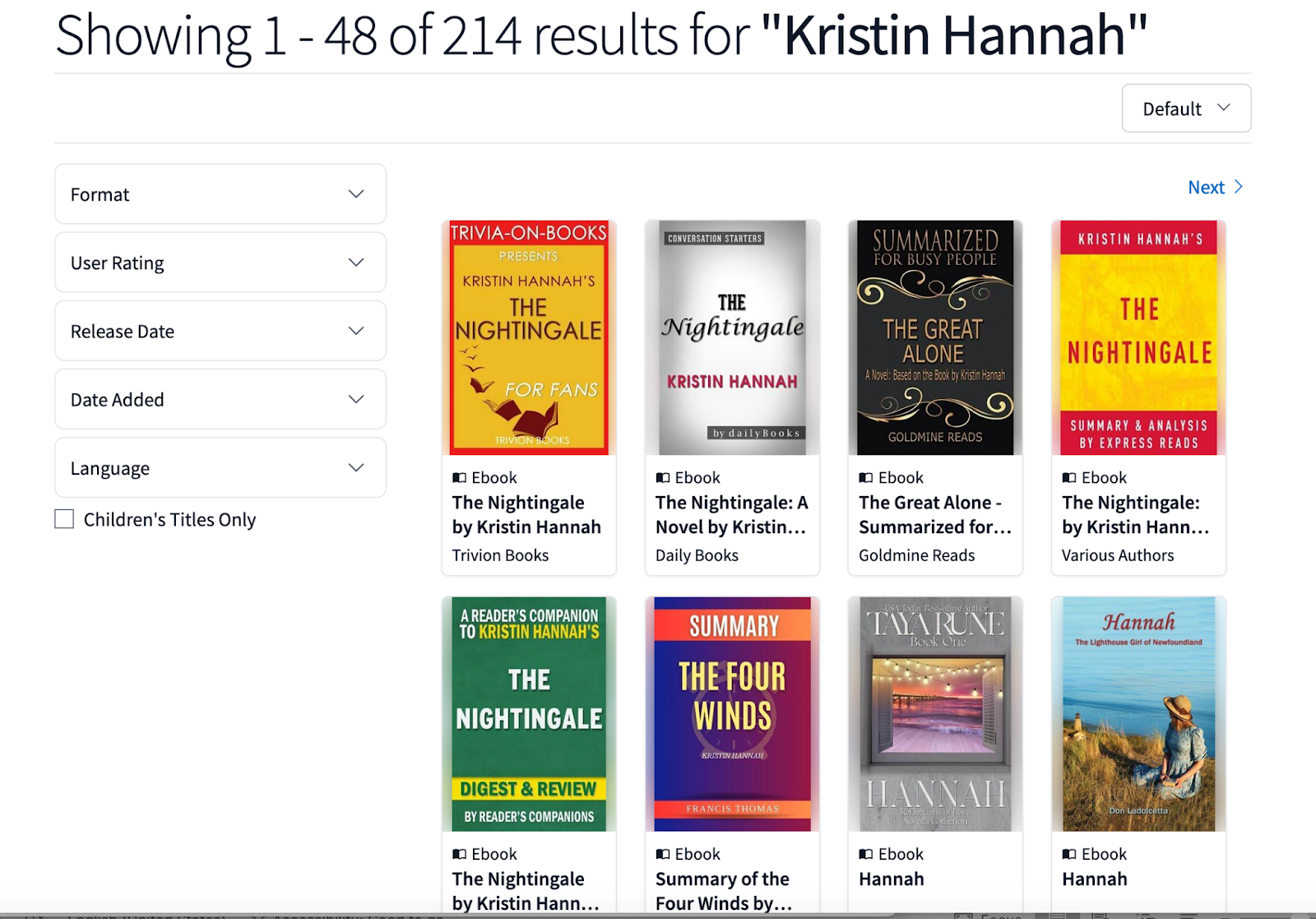Click Ebook icon on Taya Rune Hannah card
Screen dimensions: 1316x919
(x=865, y=855)
